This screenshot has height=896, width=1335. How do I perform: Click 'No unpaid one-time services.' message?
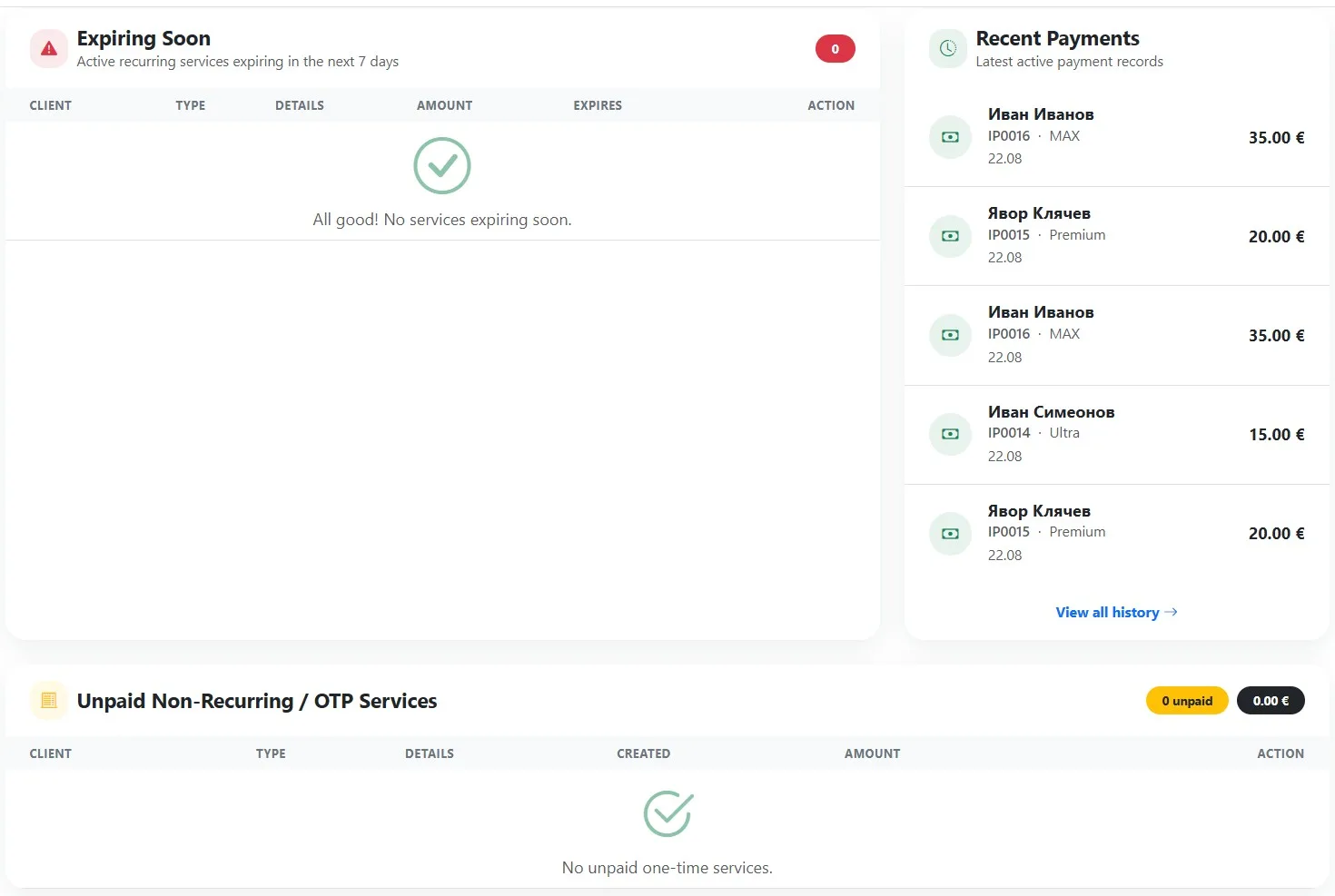(x=667, y=868)
